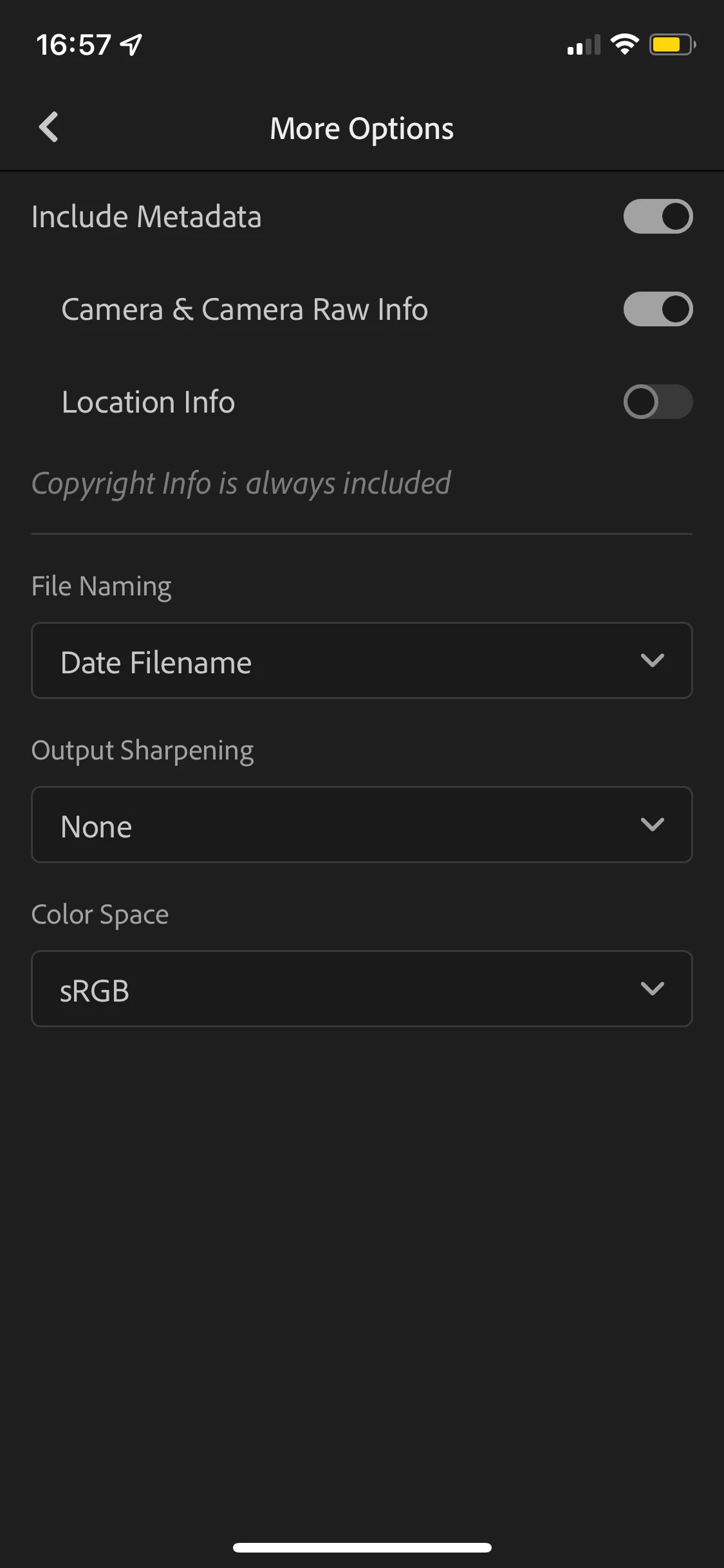Screen dimensions: 724x1568
Task: Open the Output Sharpening None dropdown
Action: tap(362, 825)
